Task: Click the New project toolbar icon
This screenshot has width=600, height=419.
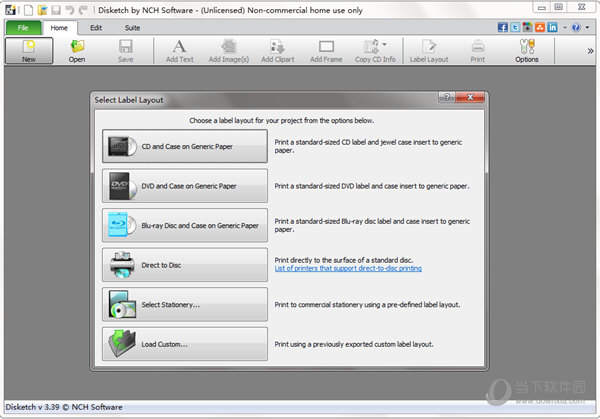Action: [x=29, y=51]
